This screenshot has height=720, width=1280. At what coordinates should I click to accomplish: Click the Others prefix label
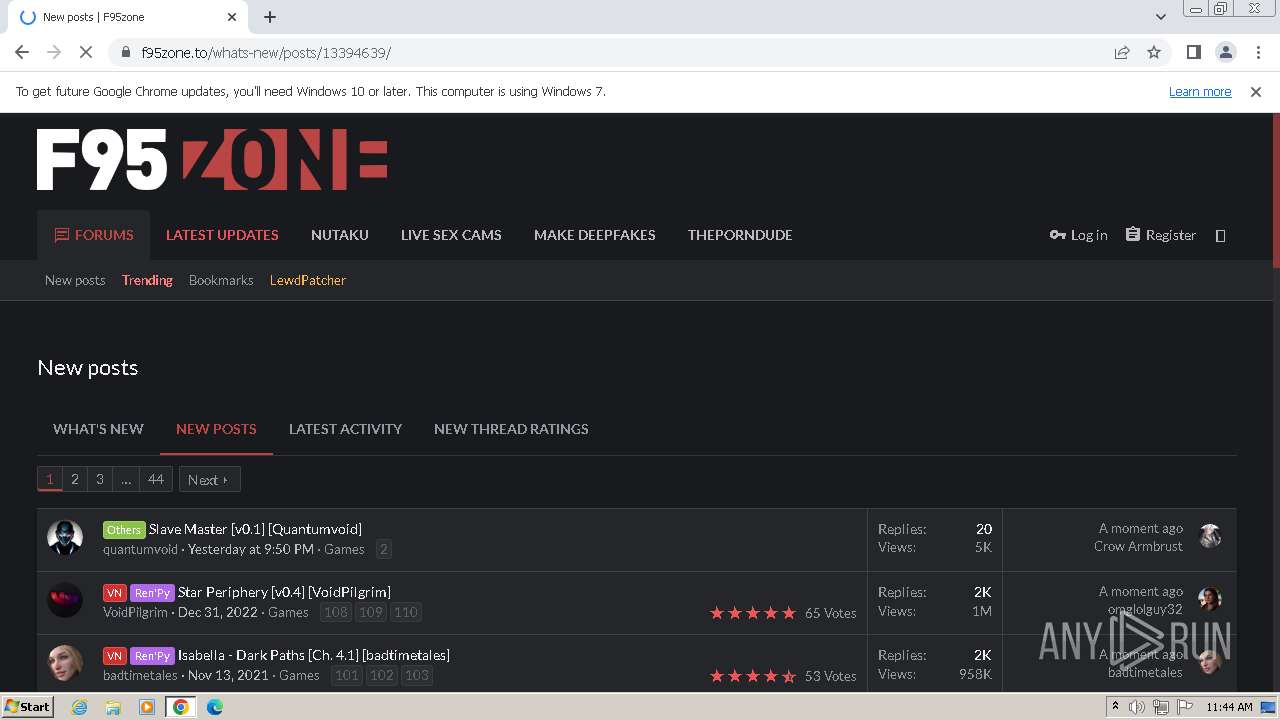124,529
